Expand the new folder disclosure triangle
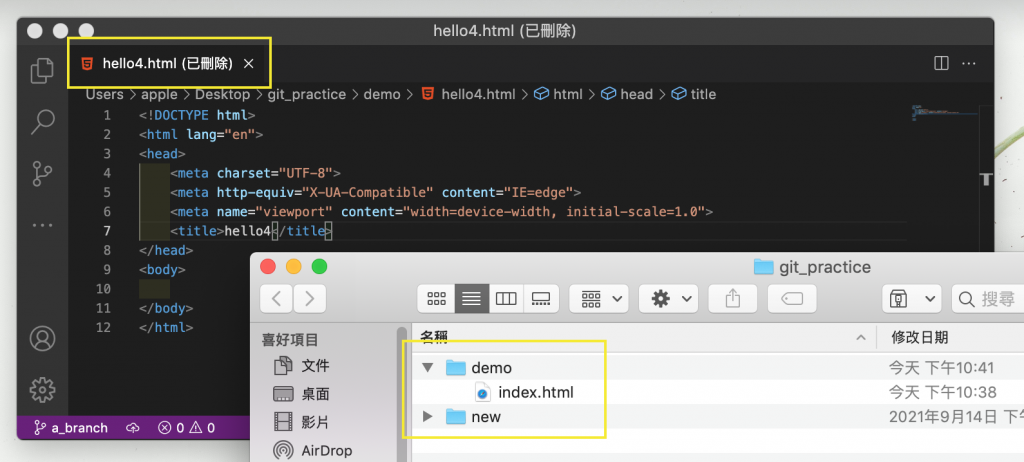The height and width of the screenshot is (462, 1024). (x=428, y=416)
